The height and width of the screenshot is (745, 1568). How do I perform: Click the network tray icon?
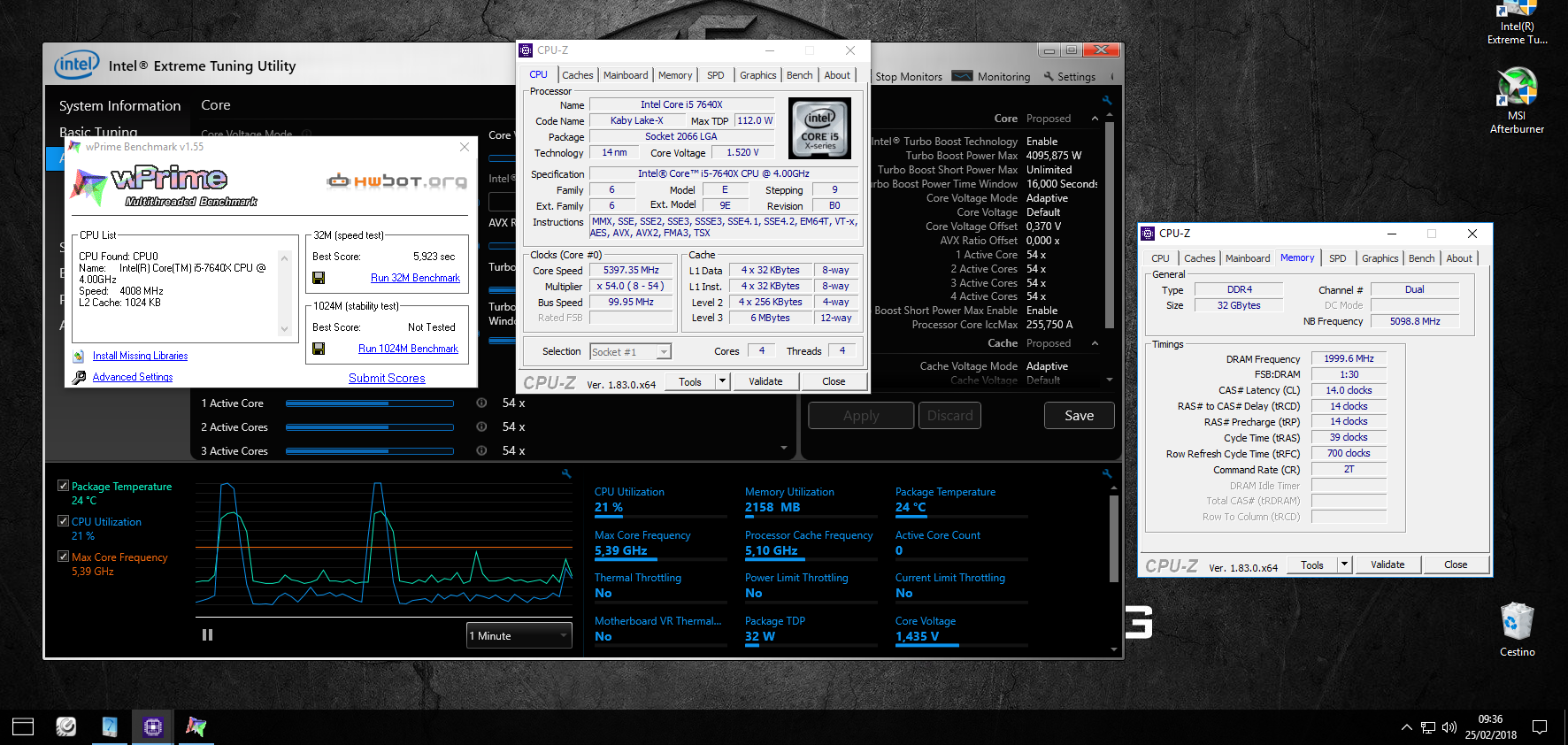[x=1428, y=727]
